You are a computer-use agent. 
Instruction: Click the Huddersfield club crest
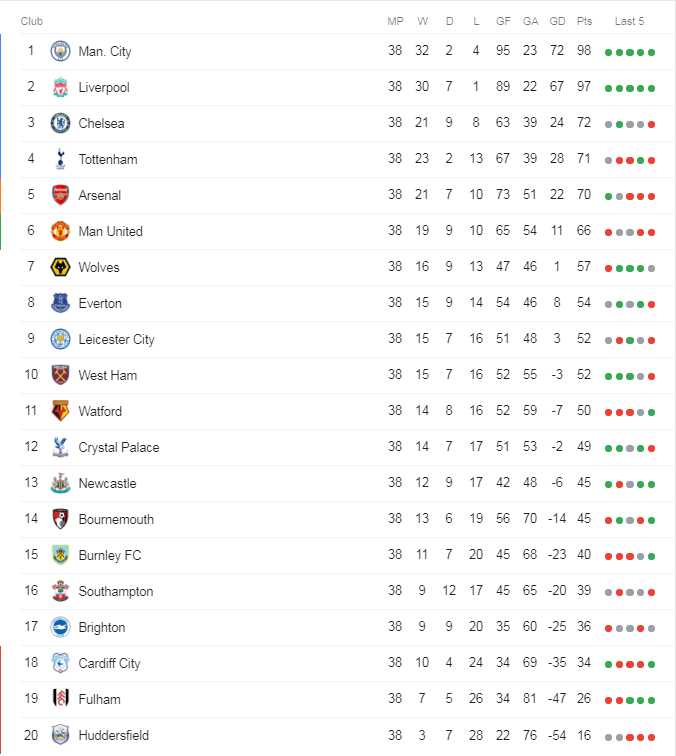point(61,735)
